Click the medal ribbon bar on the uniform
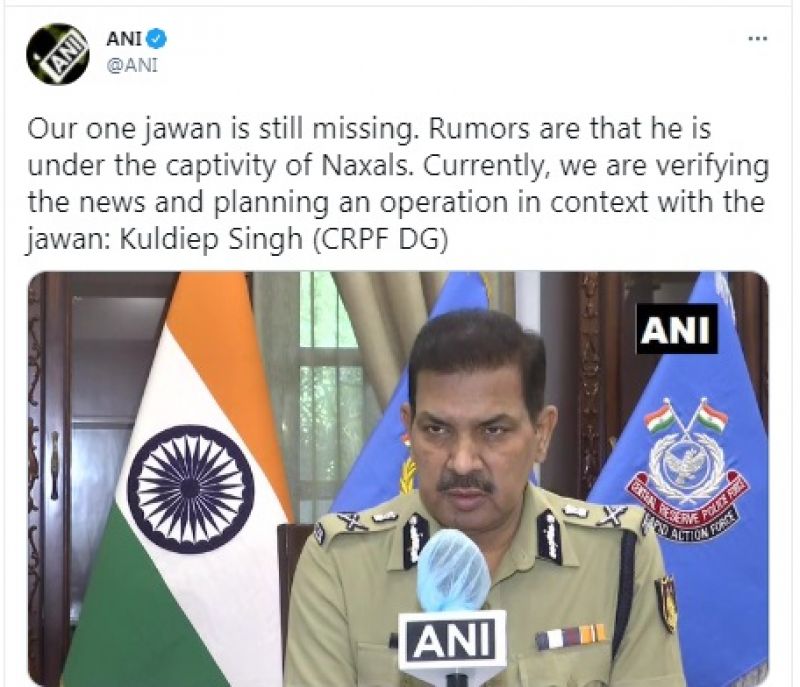The height and width of the screenshot is (687, 800). pyautogui.click(x=570, y=637)
